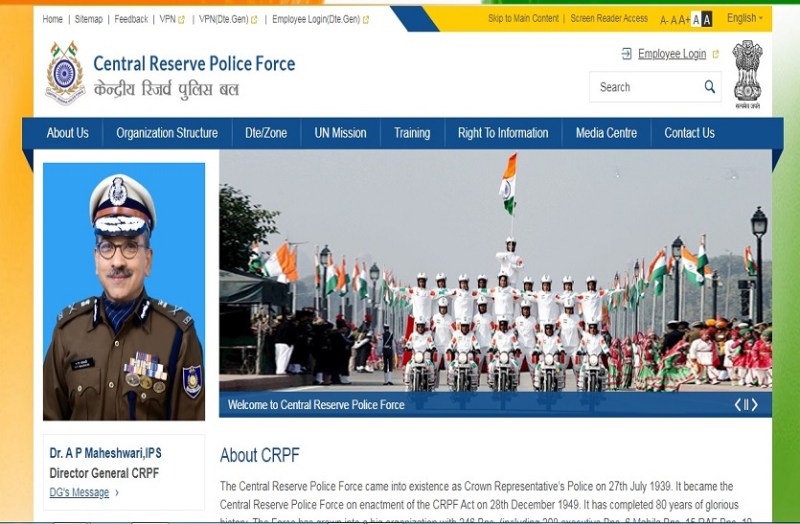Viewport: 800px width, 524px height.
Task: Click external icon next to header Employee Login
Action: coord(715,54)
